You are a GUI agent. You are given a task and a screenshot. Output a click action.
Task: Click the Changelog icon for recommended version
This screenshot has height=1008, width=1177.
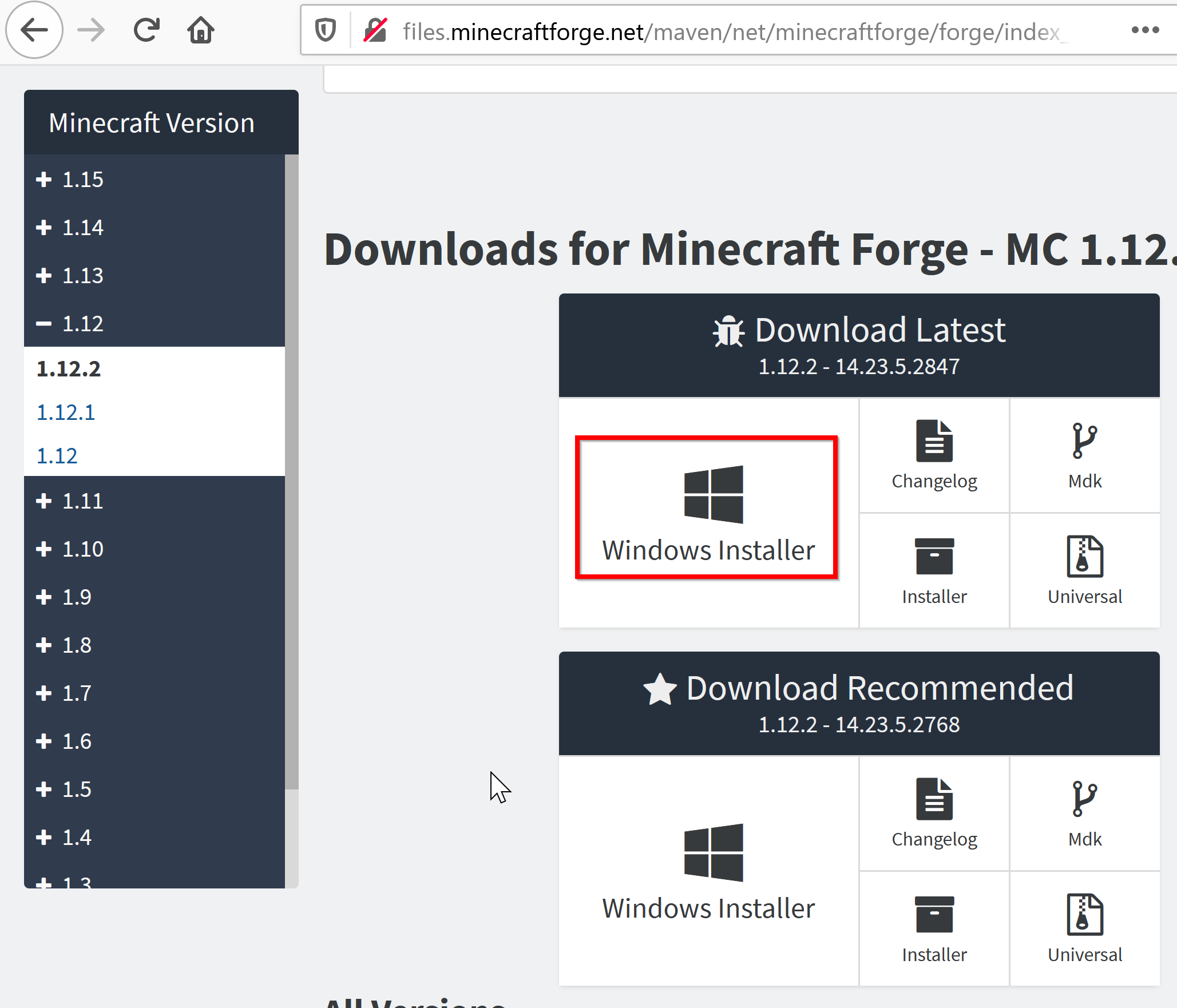pos(935,800)
